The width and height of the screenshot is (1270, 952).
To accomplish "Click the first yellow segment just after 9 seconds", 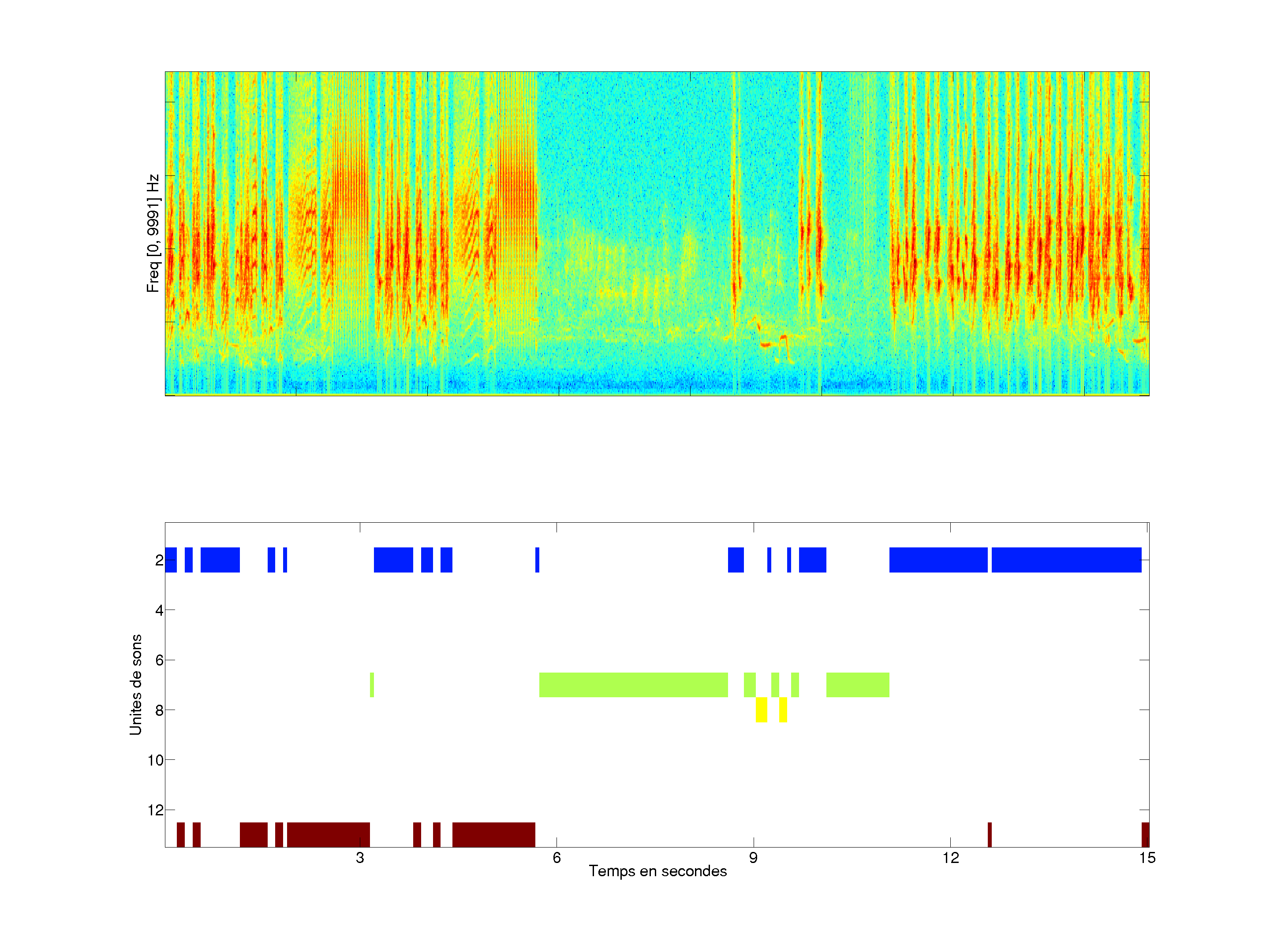I will click(x=761, y=710).
